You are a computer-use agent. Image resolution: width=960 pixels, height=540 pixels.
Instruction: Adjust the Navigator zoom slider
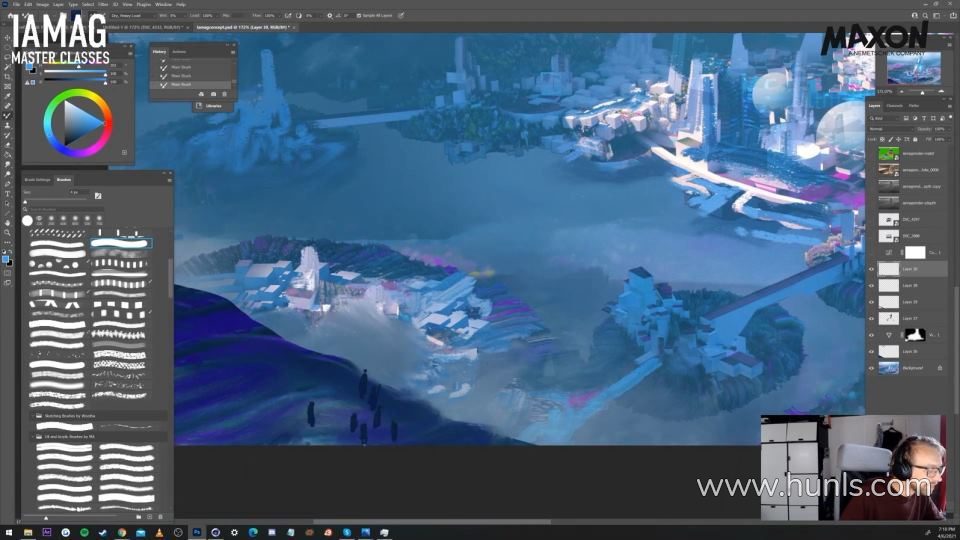point(922,92)
